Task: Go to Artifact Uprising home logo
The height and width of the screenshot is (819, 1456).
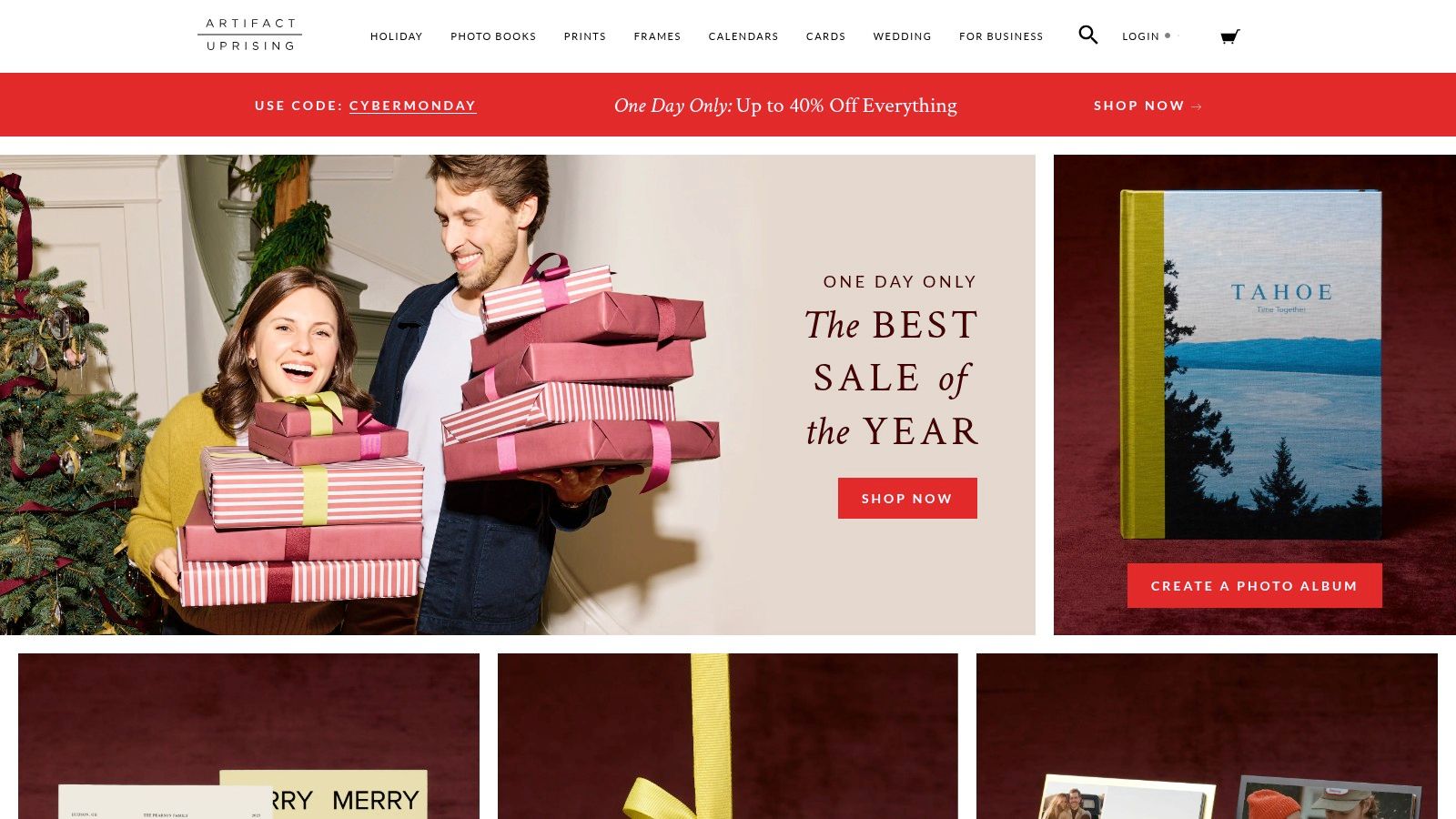Action: [250, 35]
